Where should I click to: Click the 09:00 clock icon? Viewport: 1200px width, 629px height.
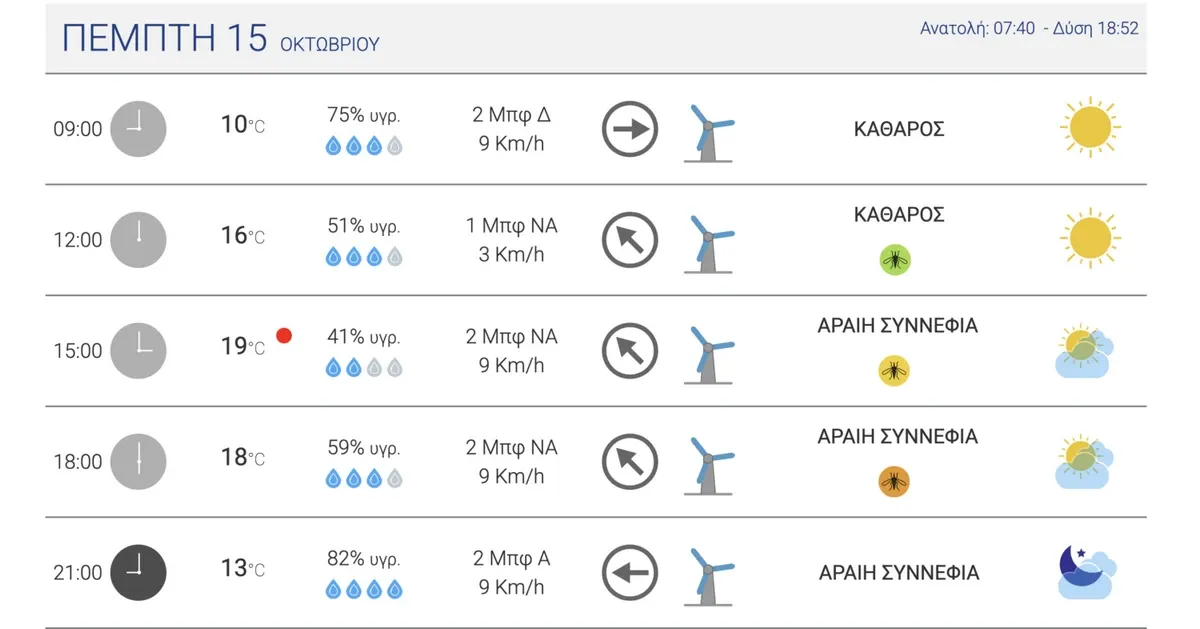(138, 129)
